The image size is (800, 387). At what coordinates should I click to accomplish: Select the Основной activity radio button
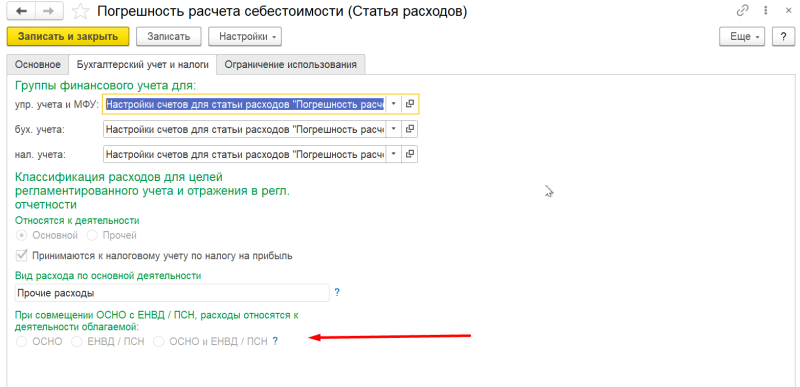[21, 236]
